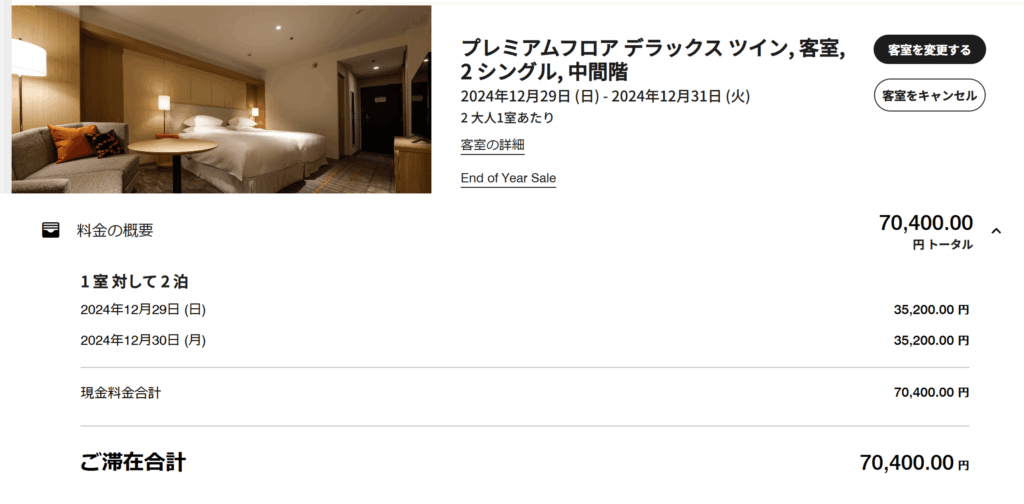Click the プレミアムフロア デラックス ツイン room title
This screenshot has height=504, width=1024.
653,59
